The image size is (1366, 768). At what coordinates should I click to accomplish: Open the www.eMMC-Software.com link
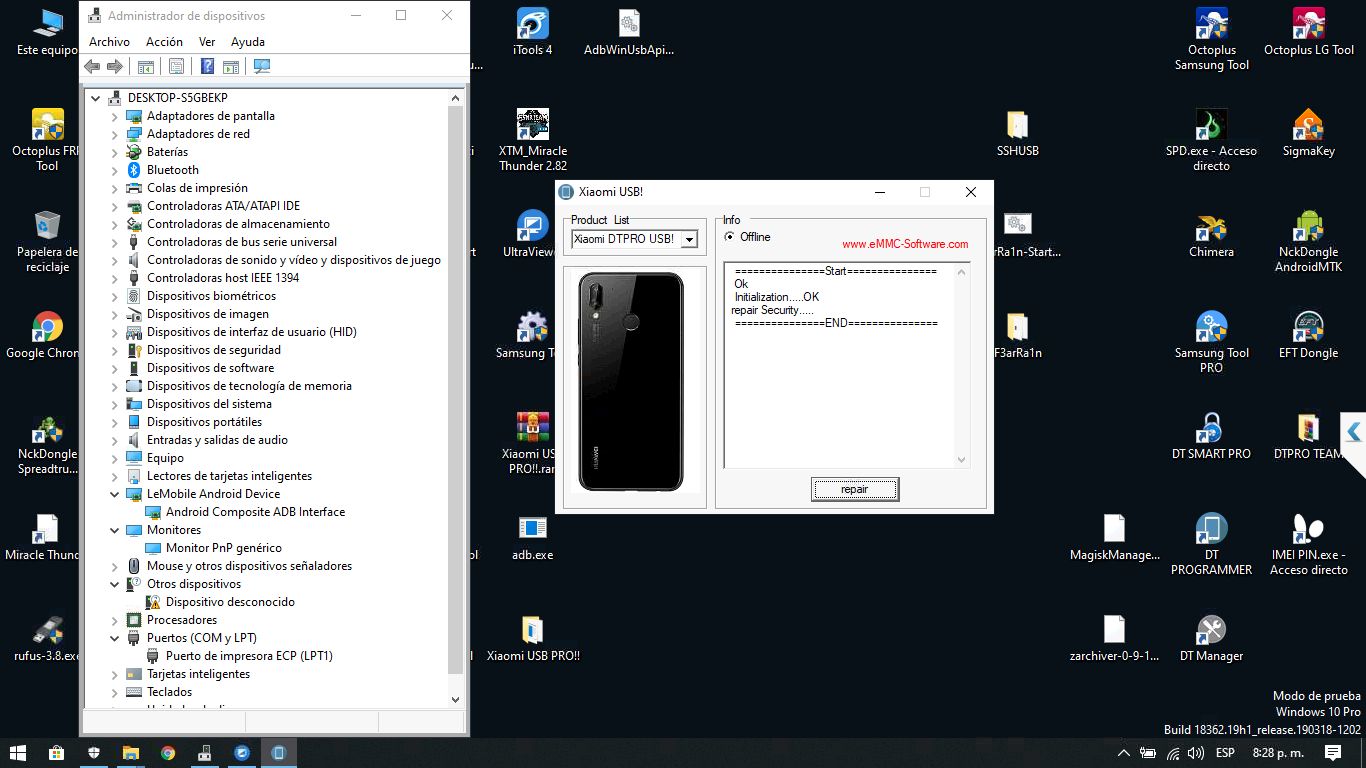pyautogui.click(x=905, y=244)
